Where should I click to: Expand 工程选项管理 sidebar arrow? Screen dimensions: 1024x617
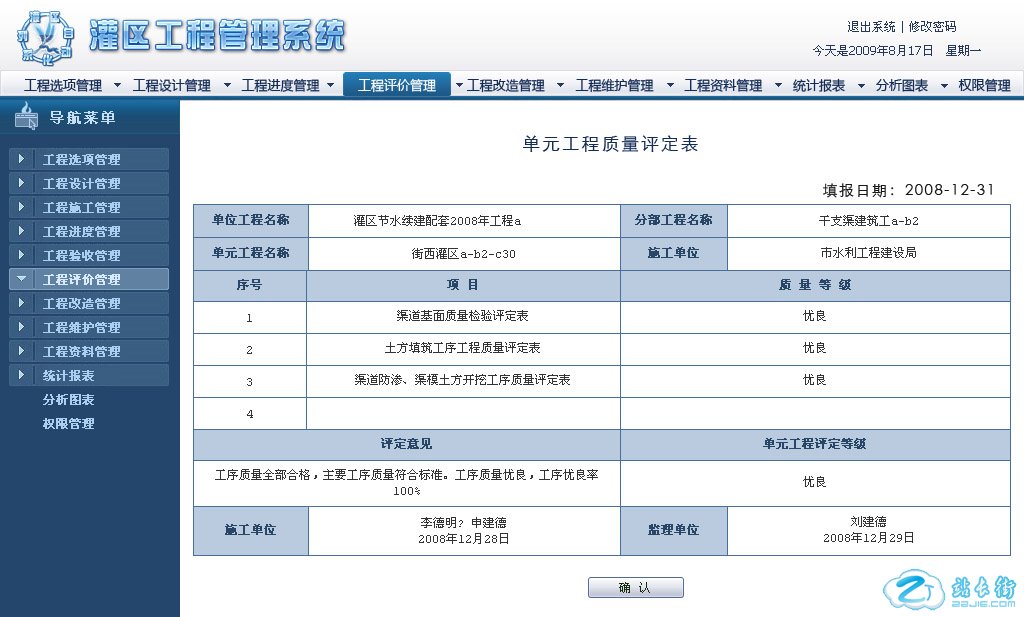(x=21, y=159)
